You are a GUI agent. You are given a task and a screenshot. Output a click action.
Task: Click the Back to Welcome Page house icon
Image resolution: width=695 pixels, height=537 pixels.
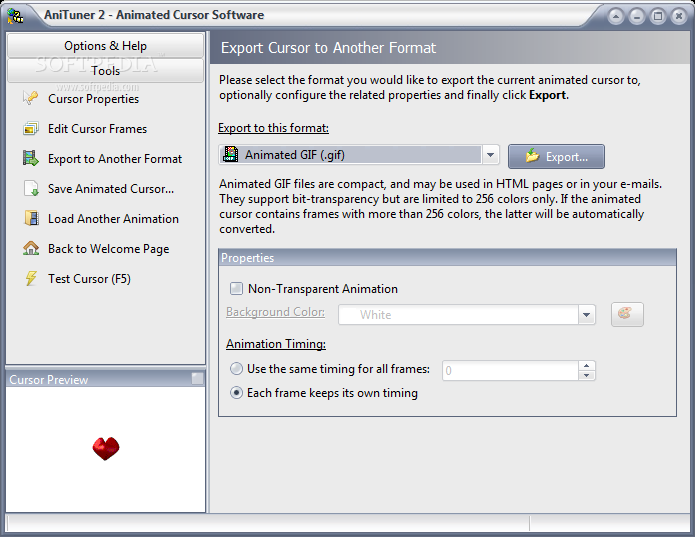(31, 248)
